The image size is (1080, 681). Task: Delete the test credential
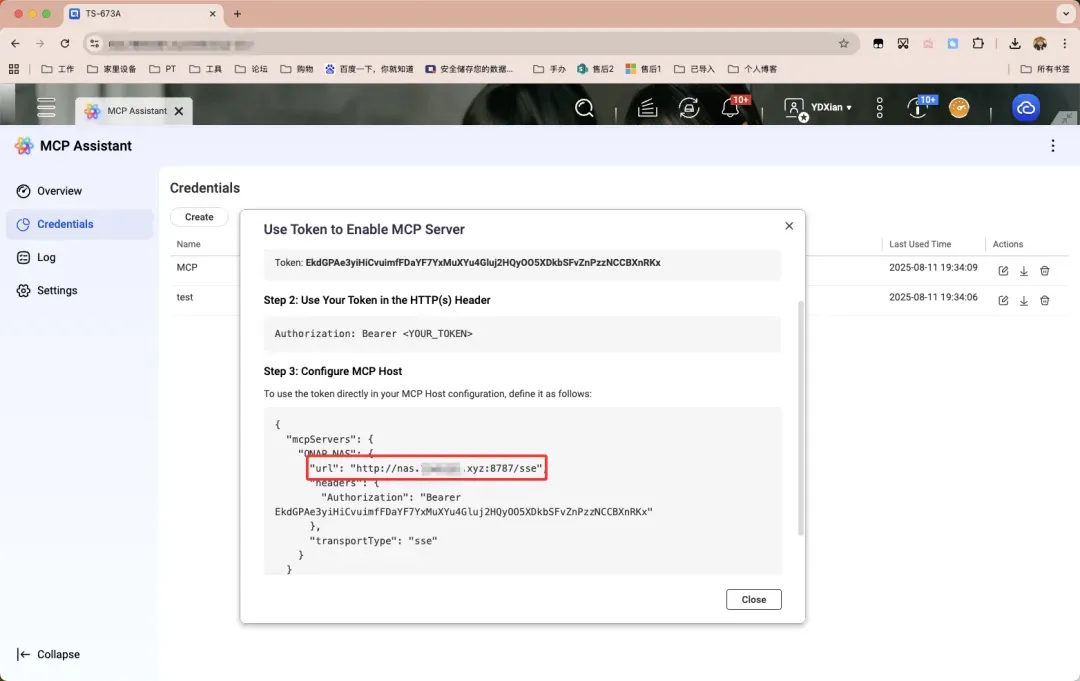click(1045, 301)
